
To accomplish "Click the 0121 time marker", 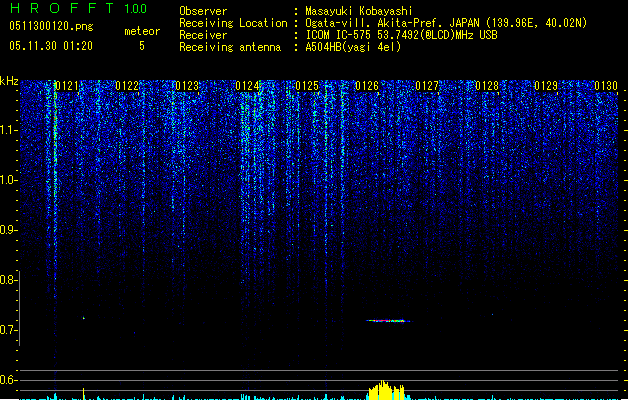I will click(67, 86).
